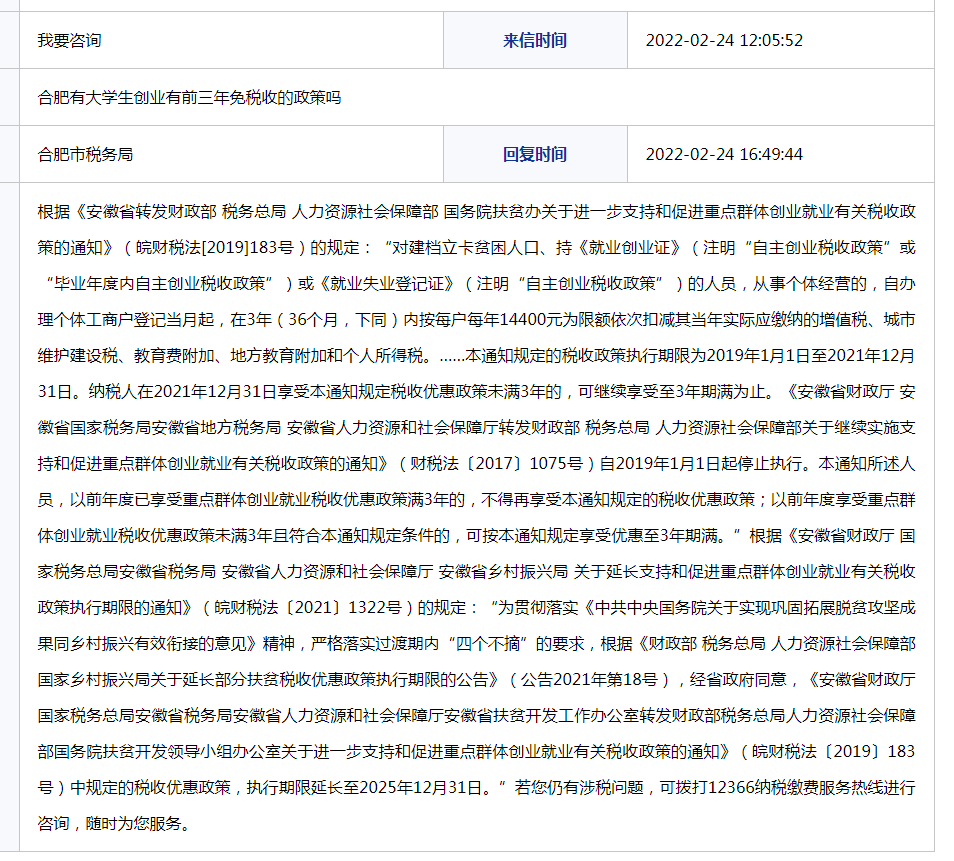
Task: Click the line starting 员，以前年度已享受重点群体
Action: tap(476, 500)
